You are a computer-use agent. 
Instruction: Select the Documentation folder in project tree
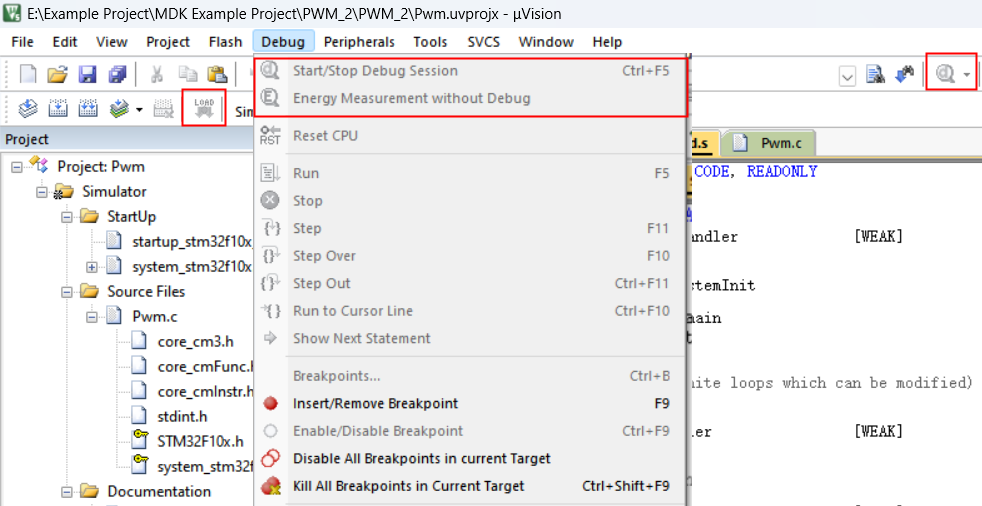(159, 492)
